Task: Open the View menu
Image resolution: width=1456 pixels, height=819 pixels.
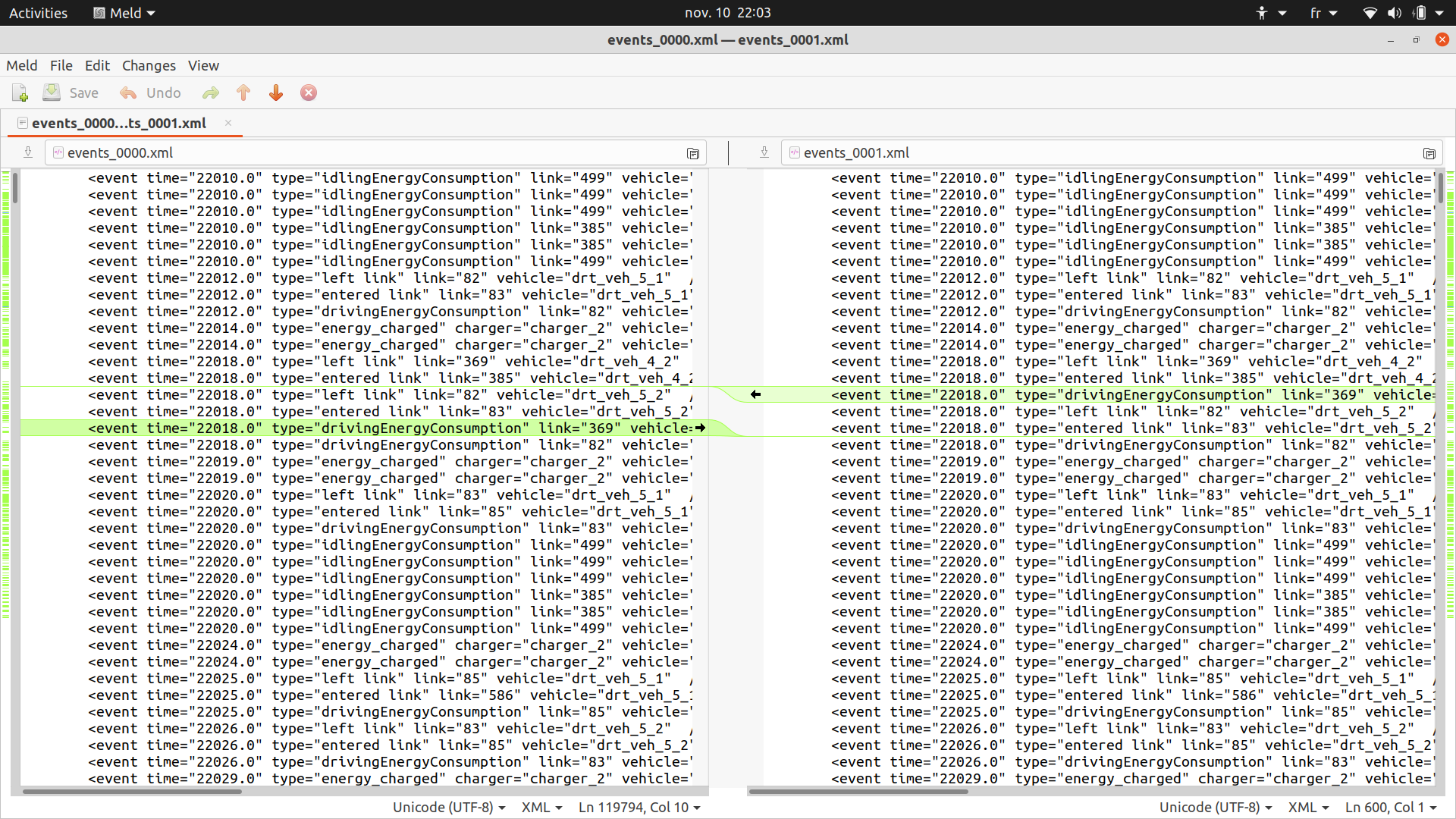Action: tap(203, 65)
